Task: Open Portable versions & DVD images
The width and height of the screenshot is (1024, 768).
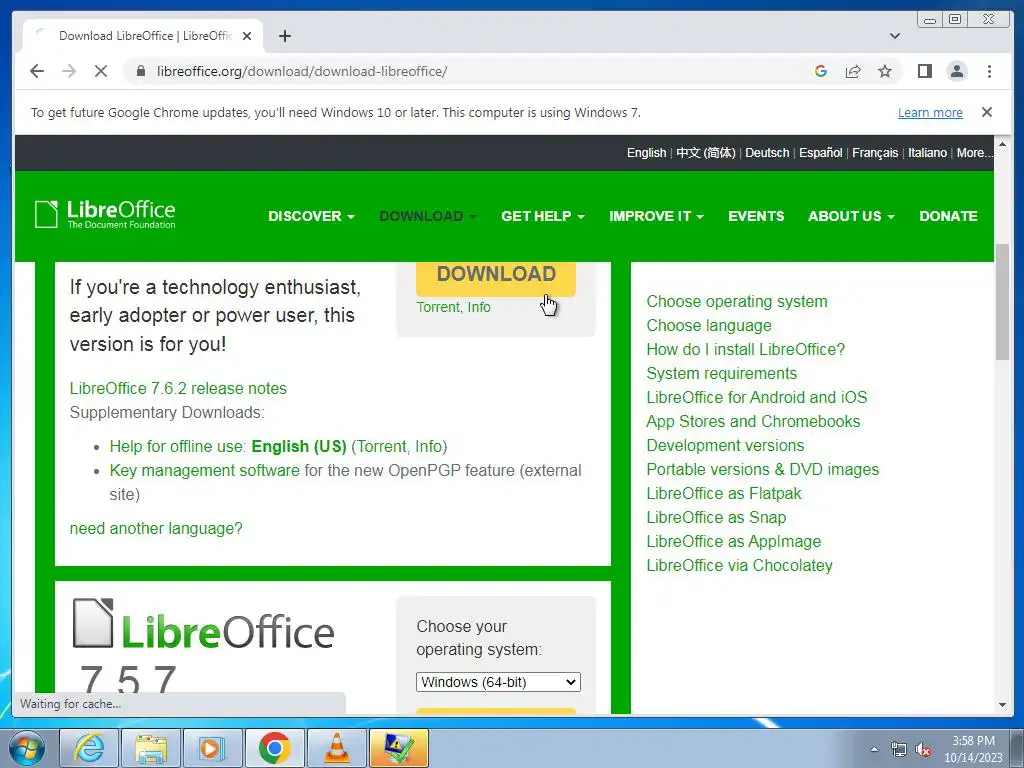Action: pos(762,470)
